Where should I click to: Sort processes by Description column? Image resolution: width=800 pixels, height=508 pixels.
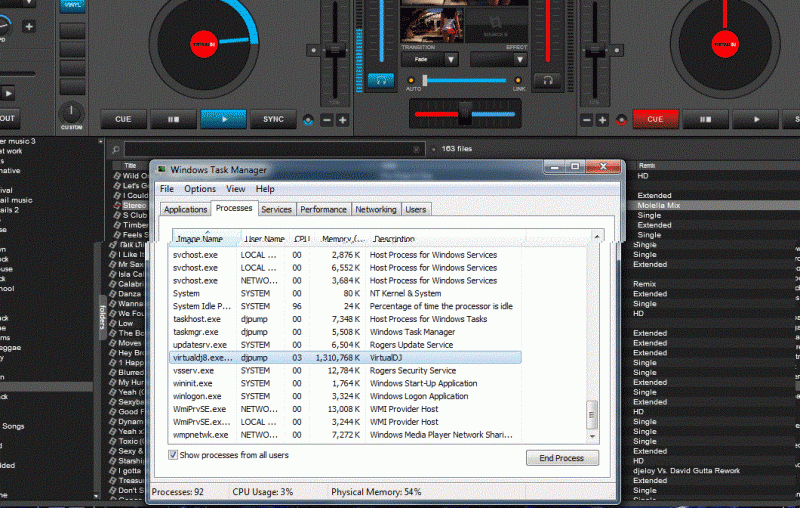click(394, 238)
